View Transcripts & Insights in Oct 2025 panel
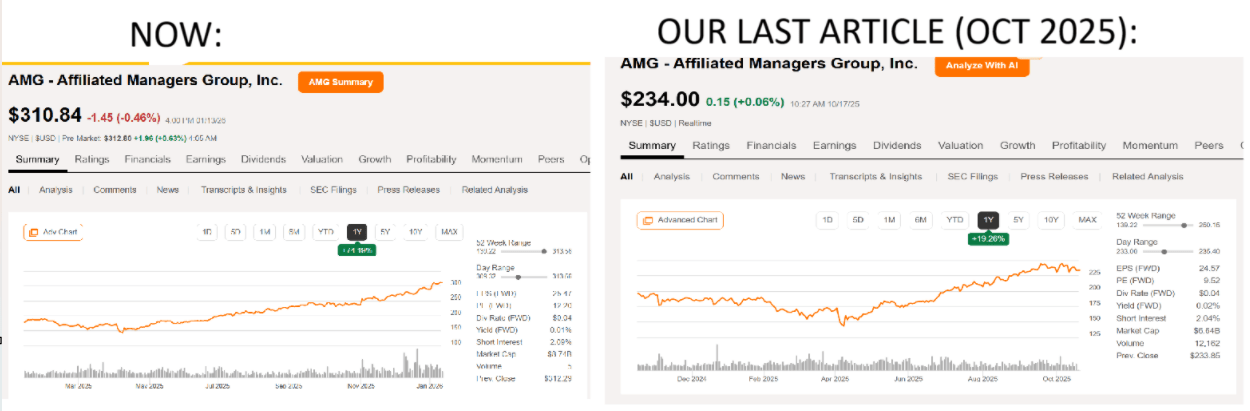1250x411 pixels. coord(875,176)
